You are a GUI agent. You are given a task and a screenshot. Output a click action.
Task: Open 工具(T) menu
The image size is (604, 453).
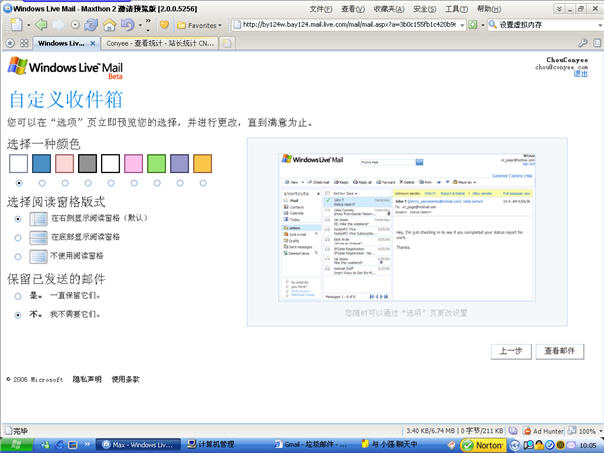(x=457, y=8)
